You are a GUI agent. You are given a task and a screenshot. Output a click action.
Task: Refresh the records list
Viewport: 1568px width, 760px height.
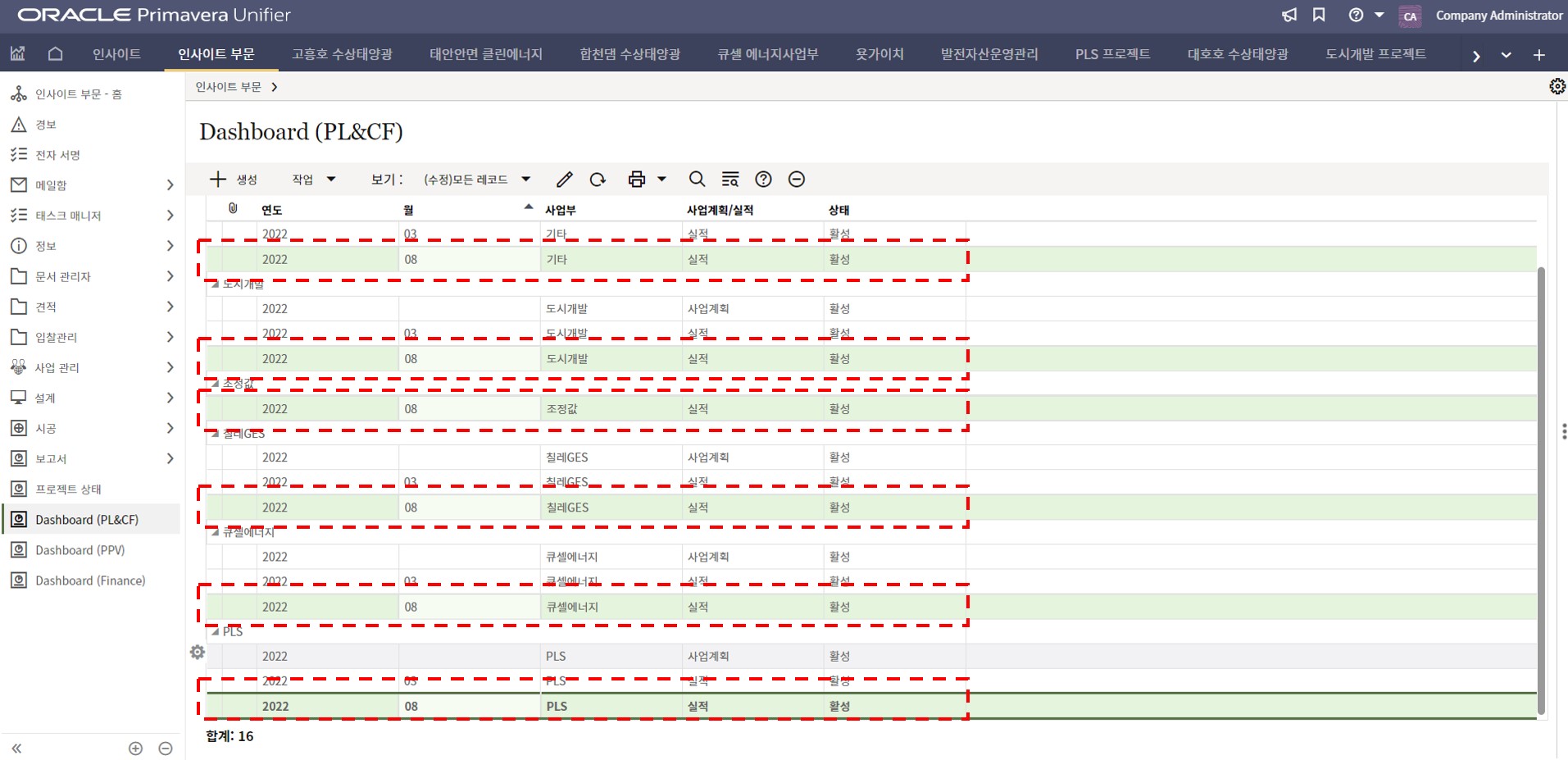tap(598, 180)
